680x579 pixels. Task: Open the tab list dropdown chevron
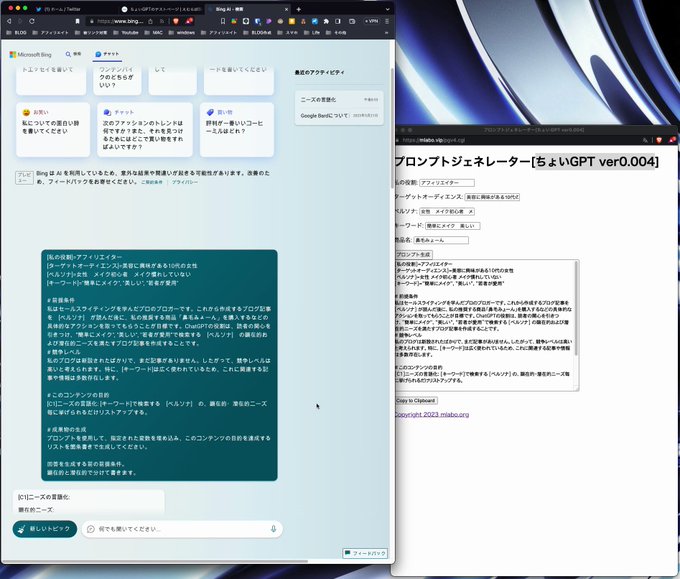387,9
